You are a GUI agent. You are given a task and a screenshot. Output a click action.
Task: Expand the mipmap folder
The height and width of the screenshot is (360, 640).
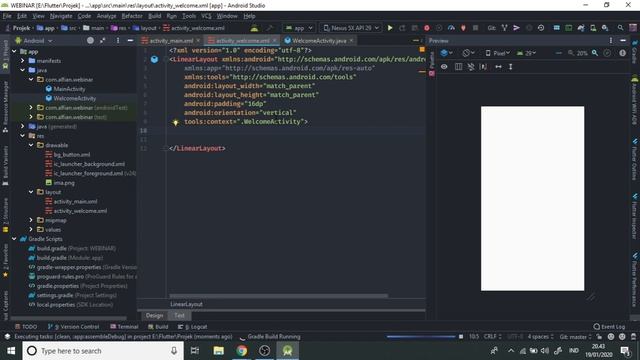(x=31, y=220)
